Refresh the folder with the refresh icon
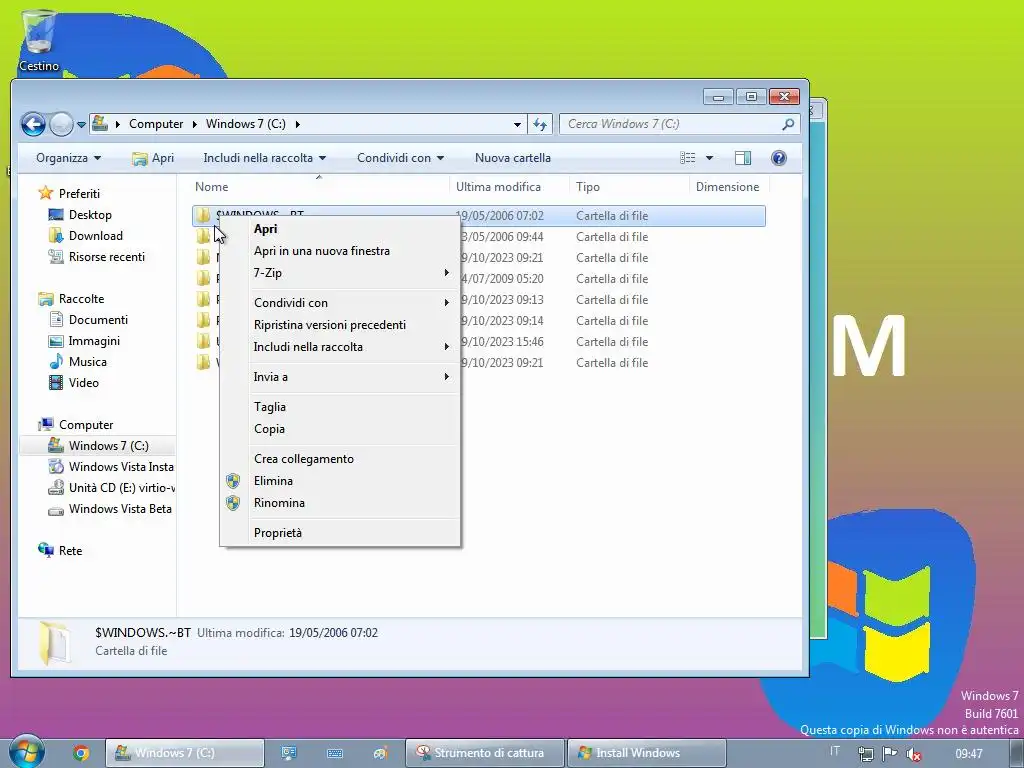Viewport: 1024px width, 768px height. tap(540, 124)
